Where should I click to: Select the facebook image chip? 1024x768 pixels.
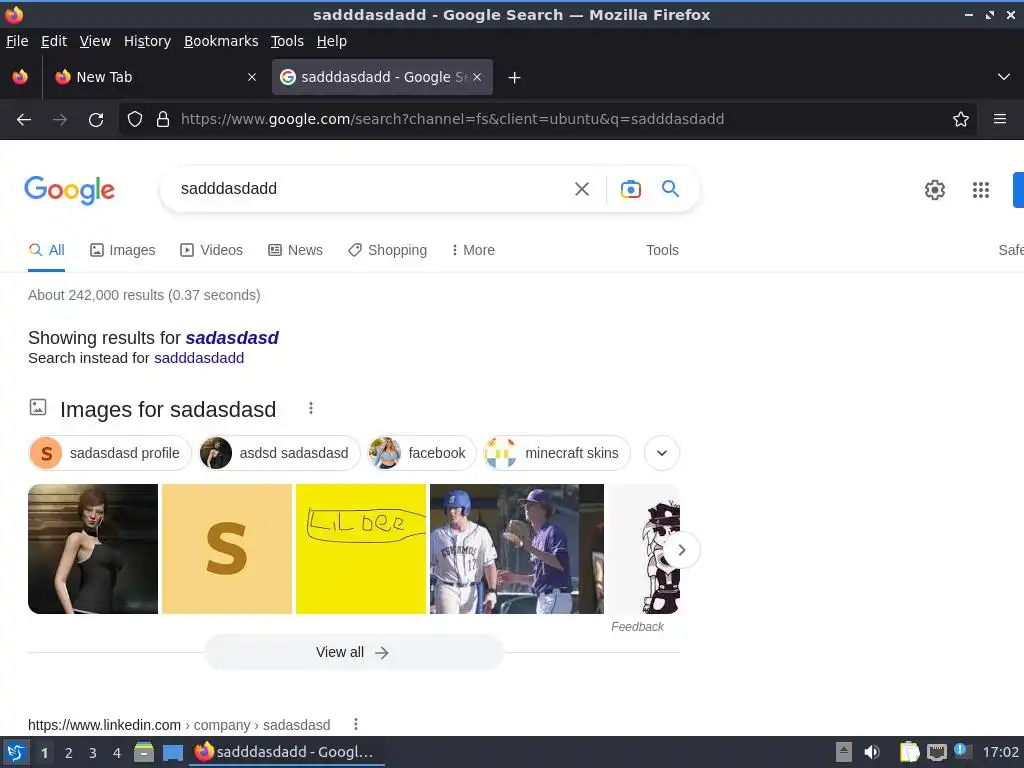click(422, 453)
